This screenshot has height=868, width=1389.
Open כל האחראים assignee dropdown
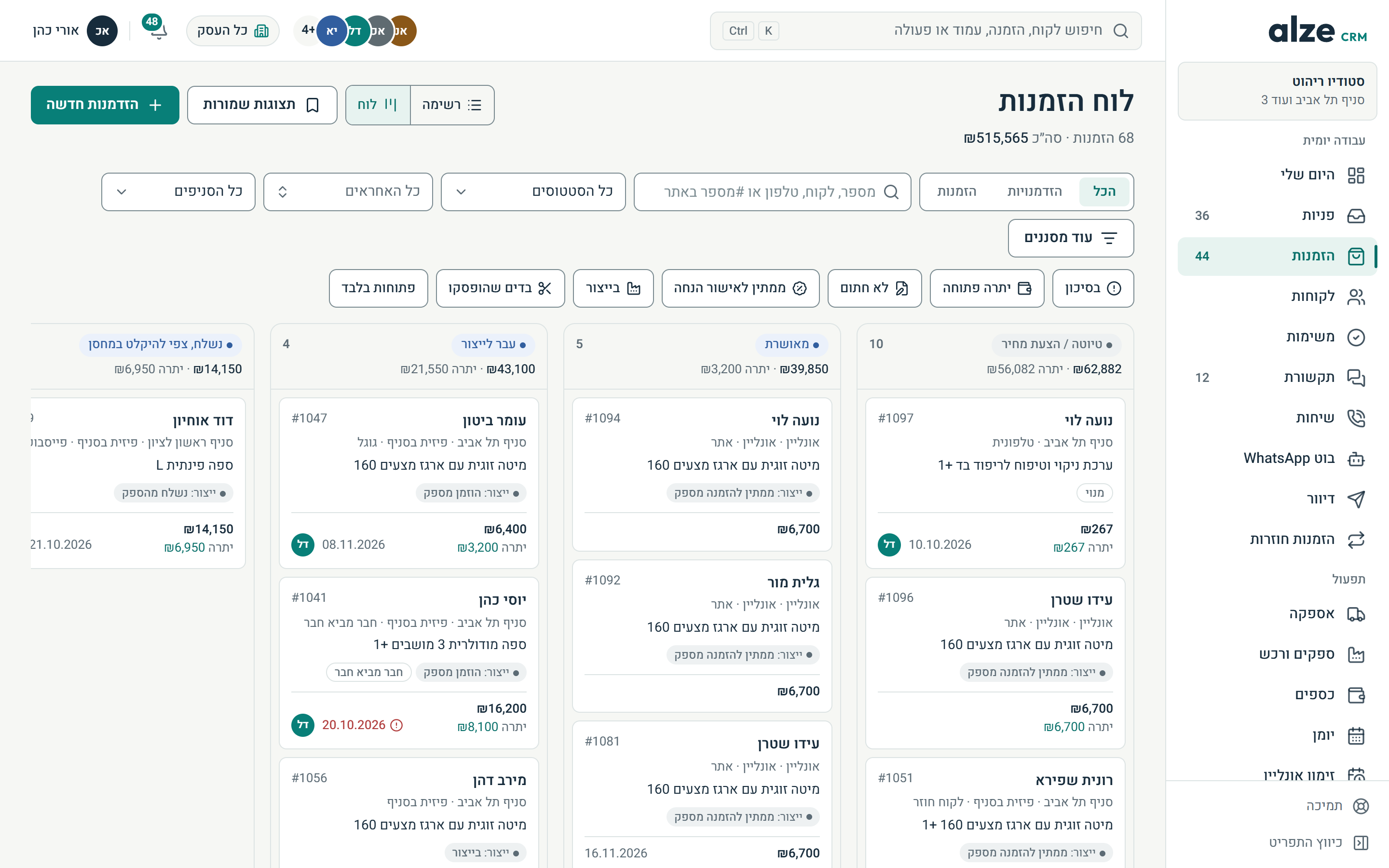point(348,192)
